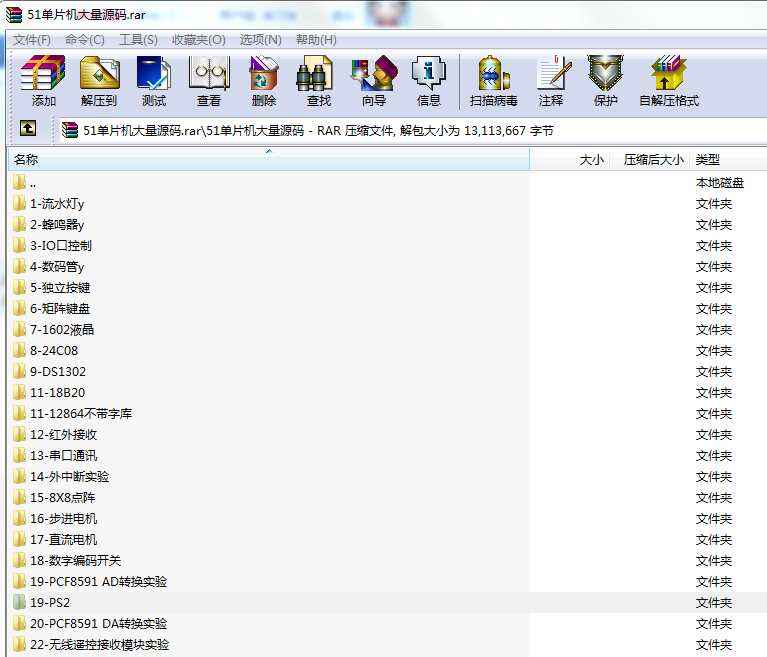Open the Commands (命令) menu
The width and height of the screenshot is (767, 657).
click(x=85, y=40)
